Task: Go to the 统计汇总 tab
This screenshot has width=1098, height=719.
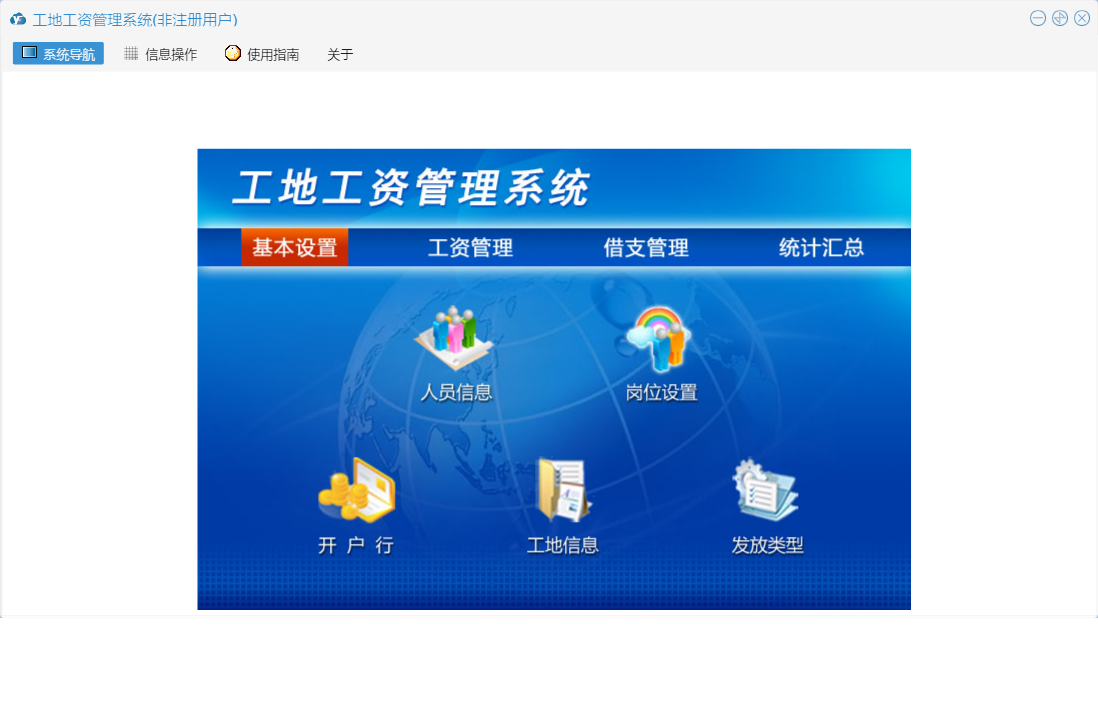Action: [x=821, y=248]
